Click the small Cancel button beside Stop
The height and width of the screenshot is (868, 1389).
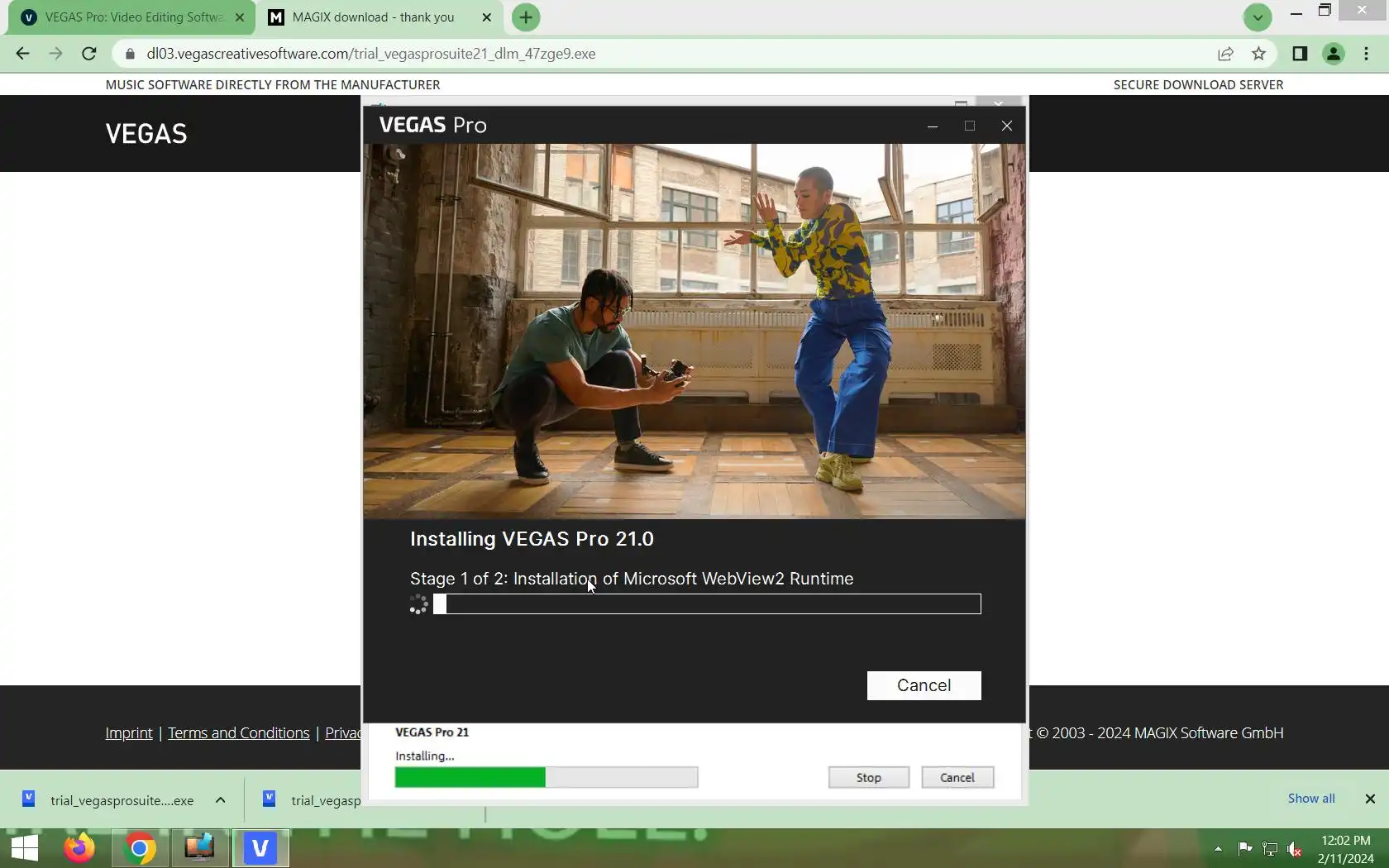(x=957, y=777)
